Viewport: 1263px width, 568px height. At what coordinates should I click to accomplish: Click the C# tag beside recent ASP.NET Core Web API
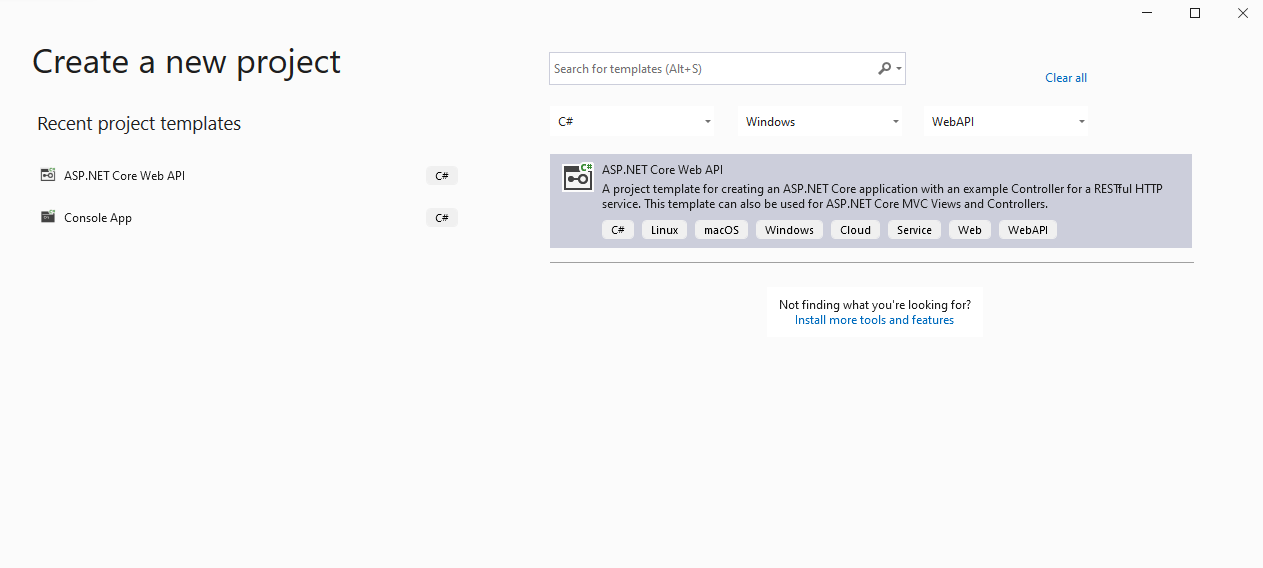point(442,176)
